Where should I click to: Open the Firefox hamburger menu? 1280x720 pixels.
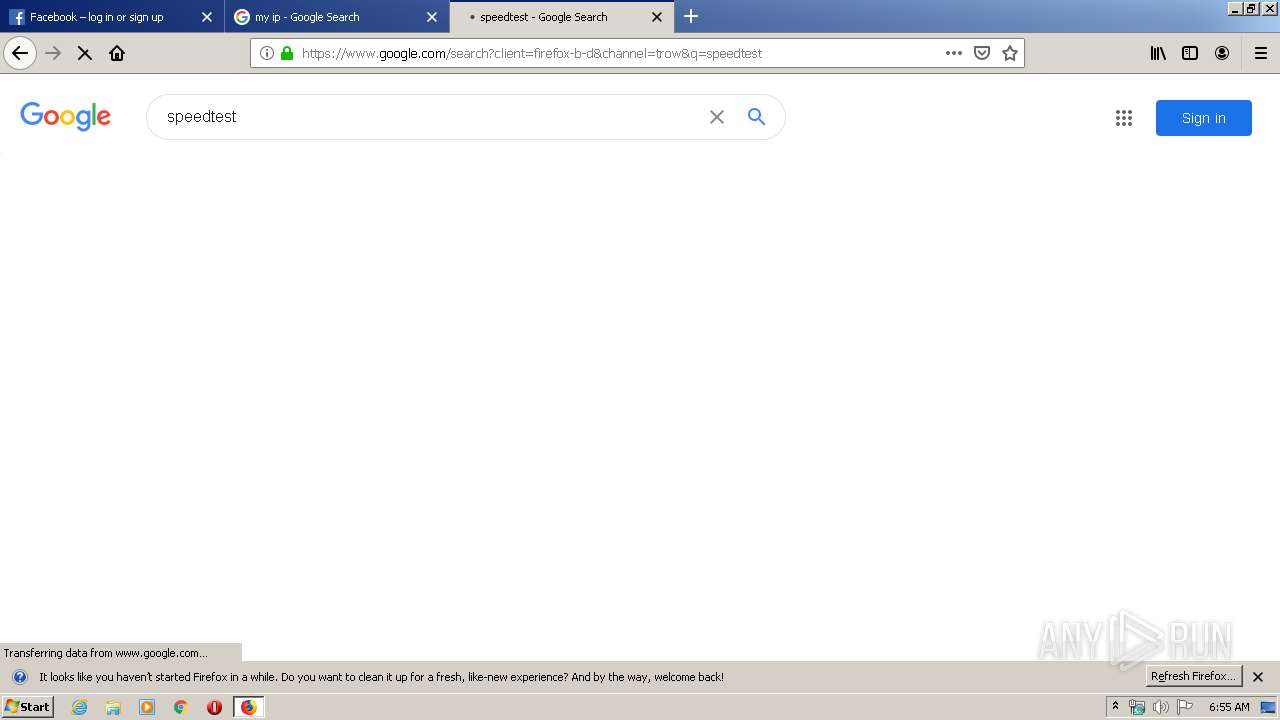click(x=1261, y=53)
